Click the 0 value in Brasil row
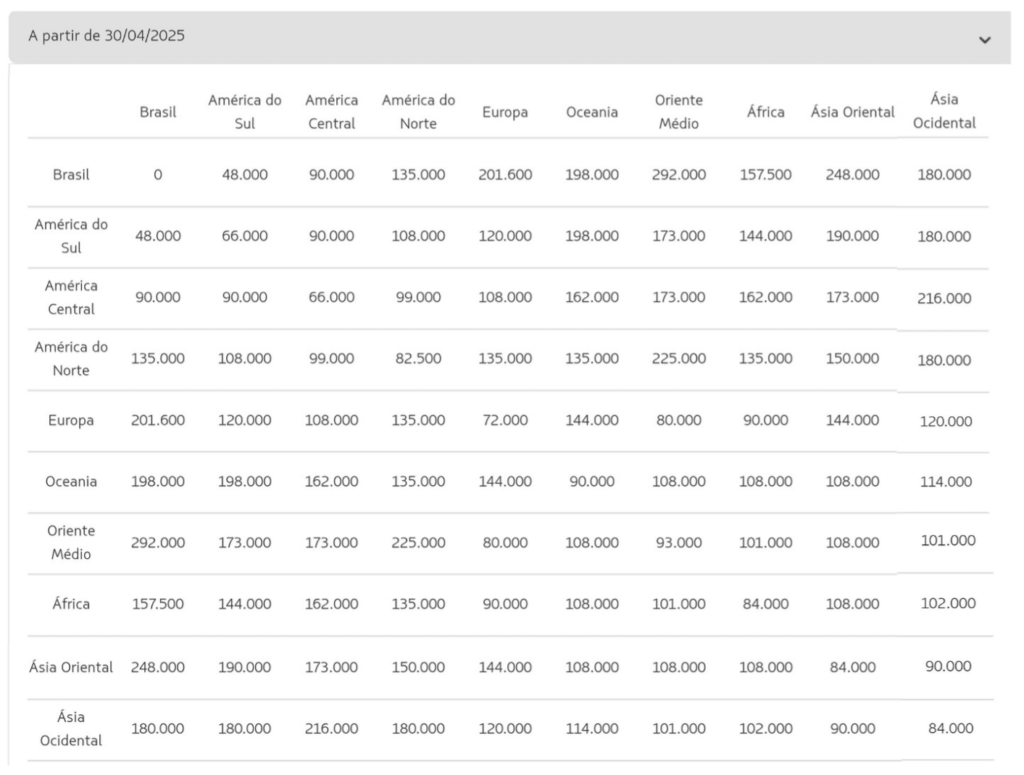Image resolution: width=1024 pixels, height=775 pixels. pos(157,175)
